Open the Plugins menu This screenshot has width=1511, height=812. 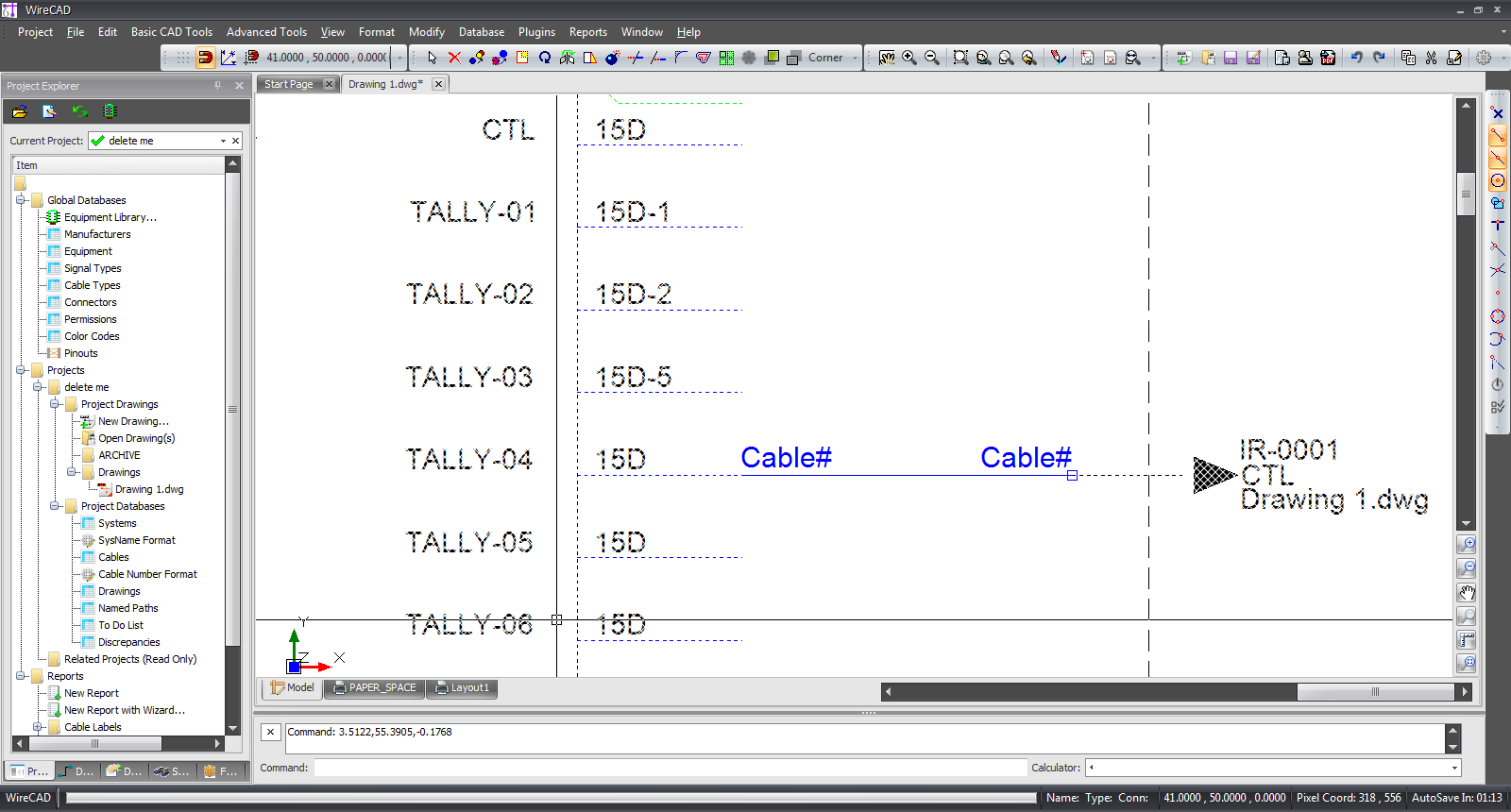536,32
